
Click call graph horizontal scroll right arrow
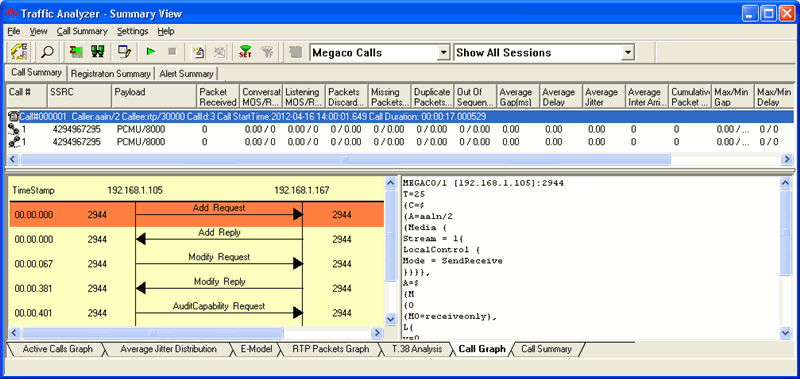pyautogui.click(x=377, y=333)
